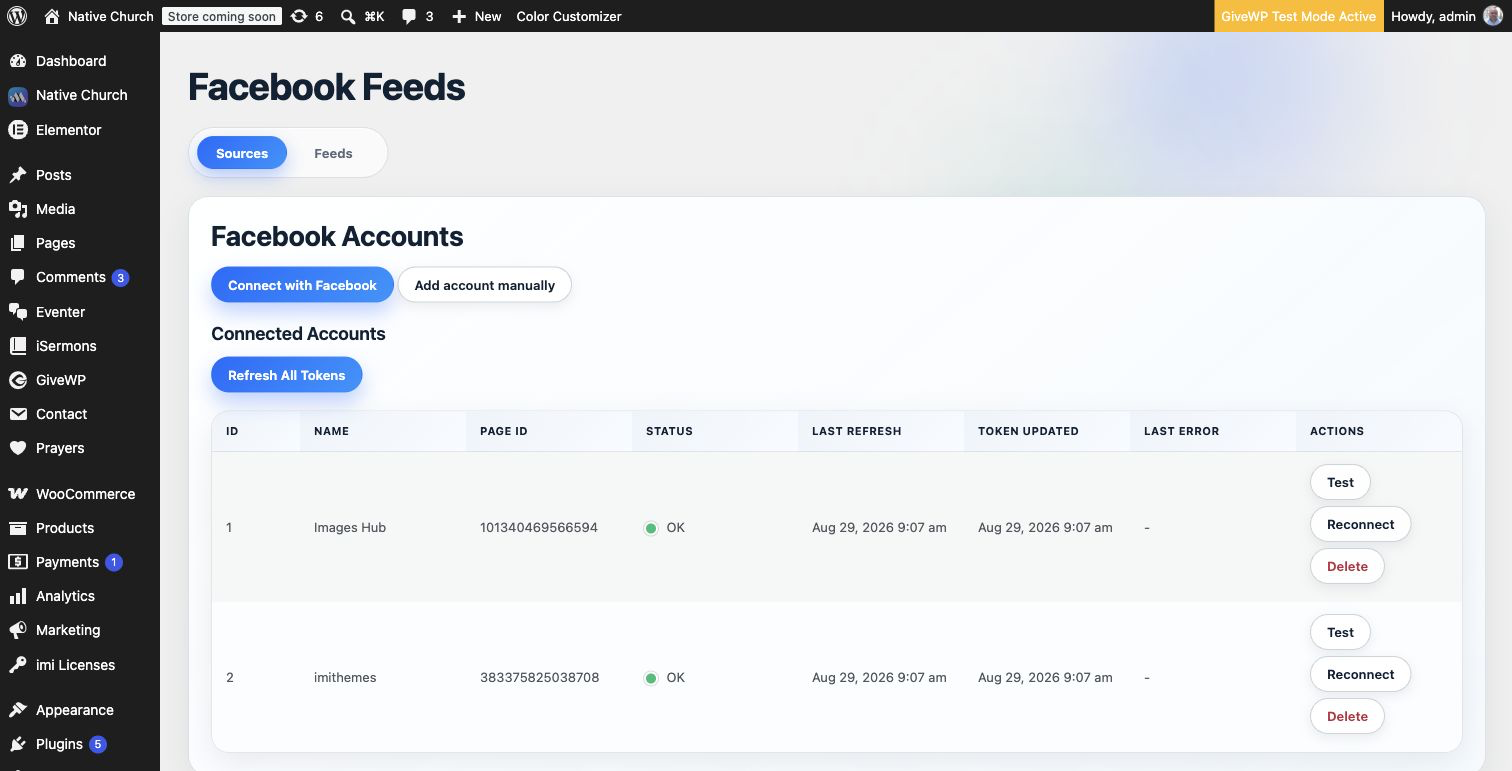Click the home icon beside Native Church site name

tap(52, 16)
